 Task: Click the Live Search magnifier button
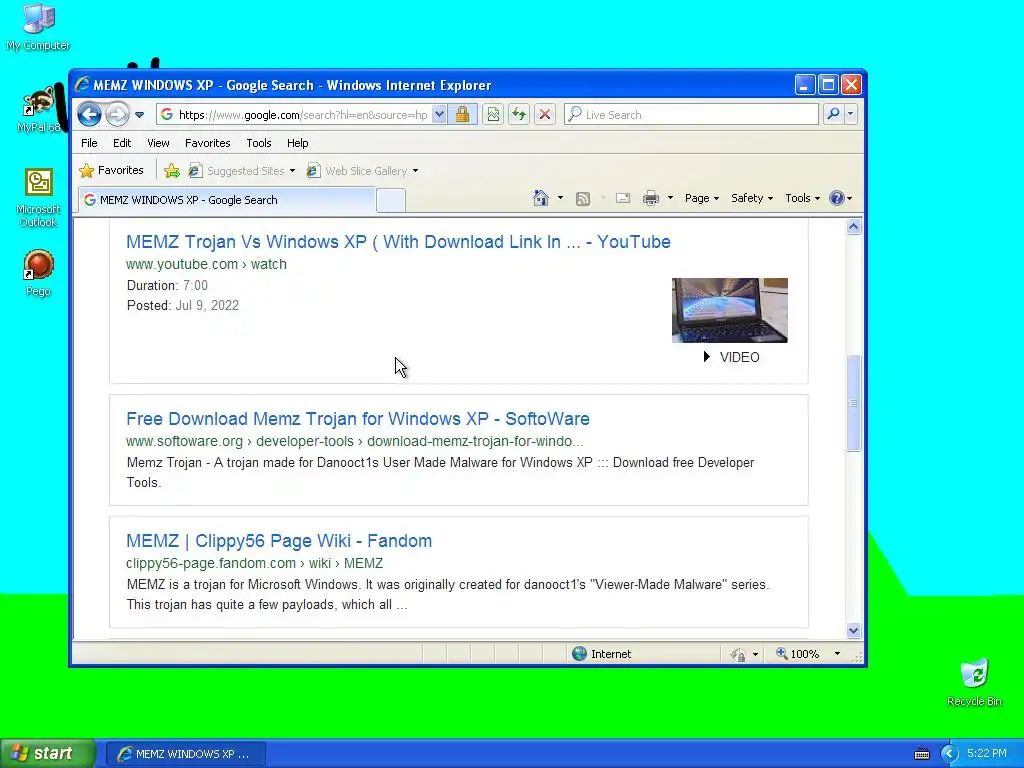(833, 114)
